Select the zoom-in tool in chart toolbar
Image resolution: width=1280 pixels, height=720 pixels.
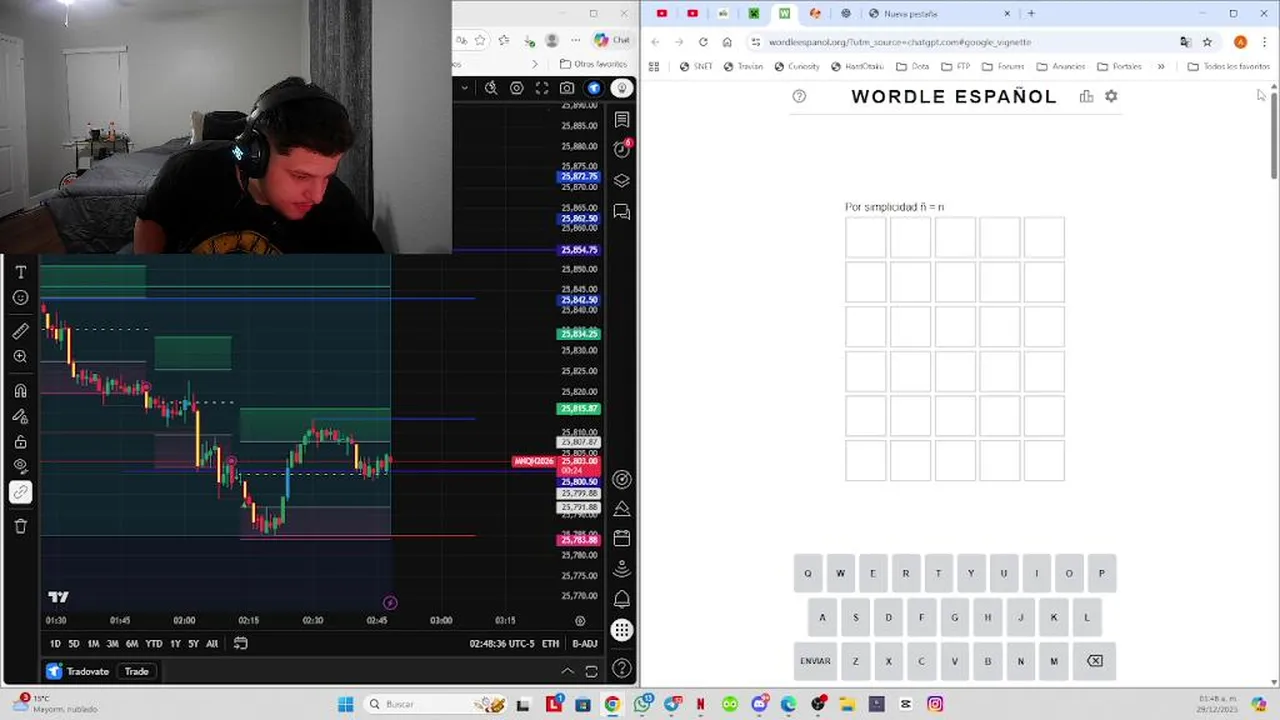pyautogui.click(x=21, y=357)
